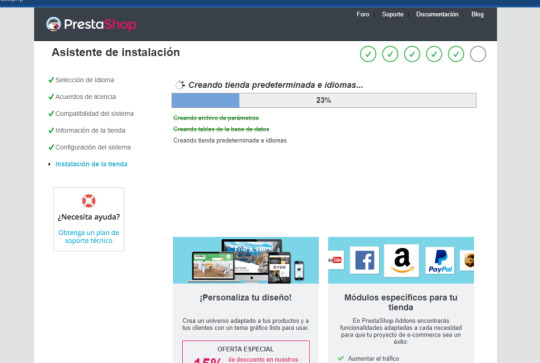Select the Información de la tienda step
Screen dimensions: 540x363
pyautogui.click(x=90, y=131)
